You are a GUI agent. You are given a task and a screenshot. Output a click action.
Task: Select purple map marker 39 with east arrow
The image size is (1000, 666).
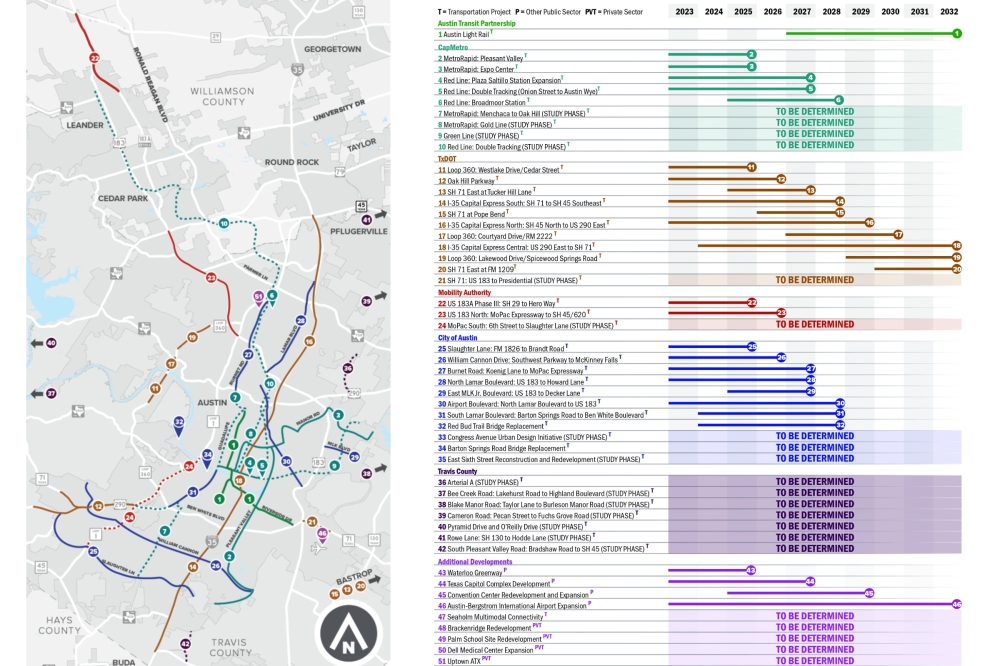point(367,300)
